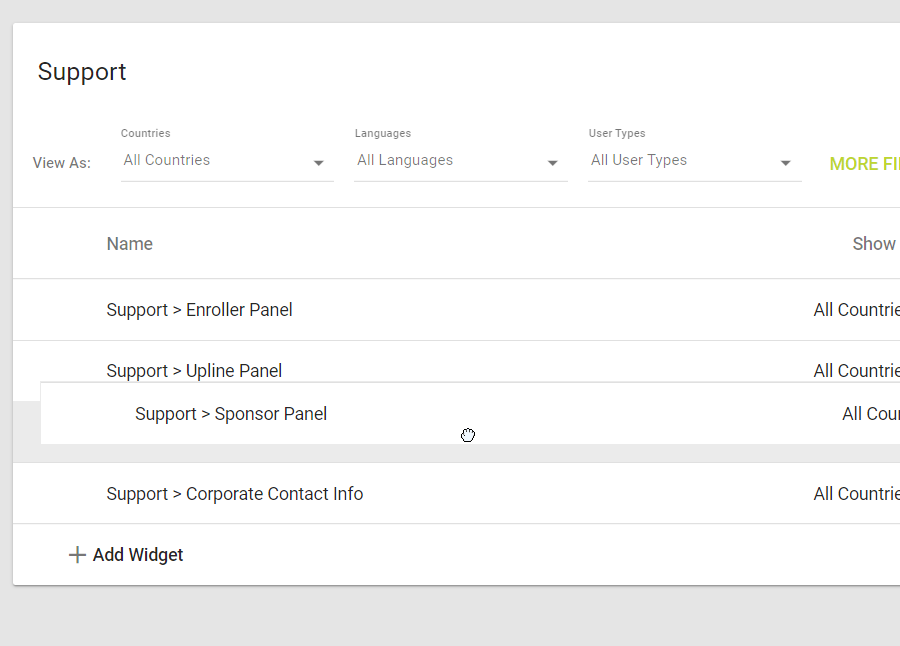Click All Countries value in Enroller Panel row
The height and width of the screenshot is (646, 900).
point(857,310)
